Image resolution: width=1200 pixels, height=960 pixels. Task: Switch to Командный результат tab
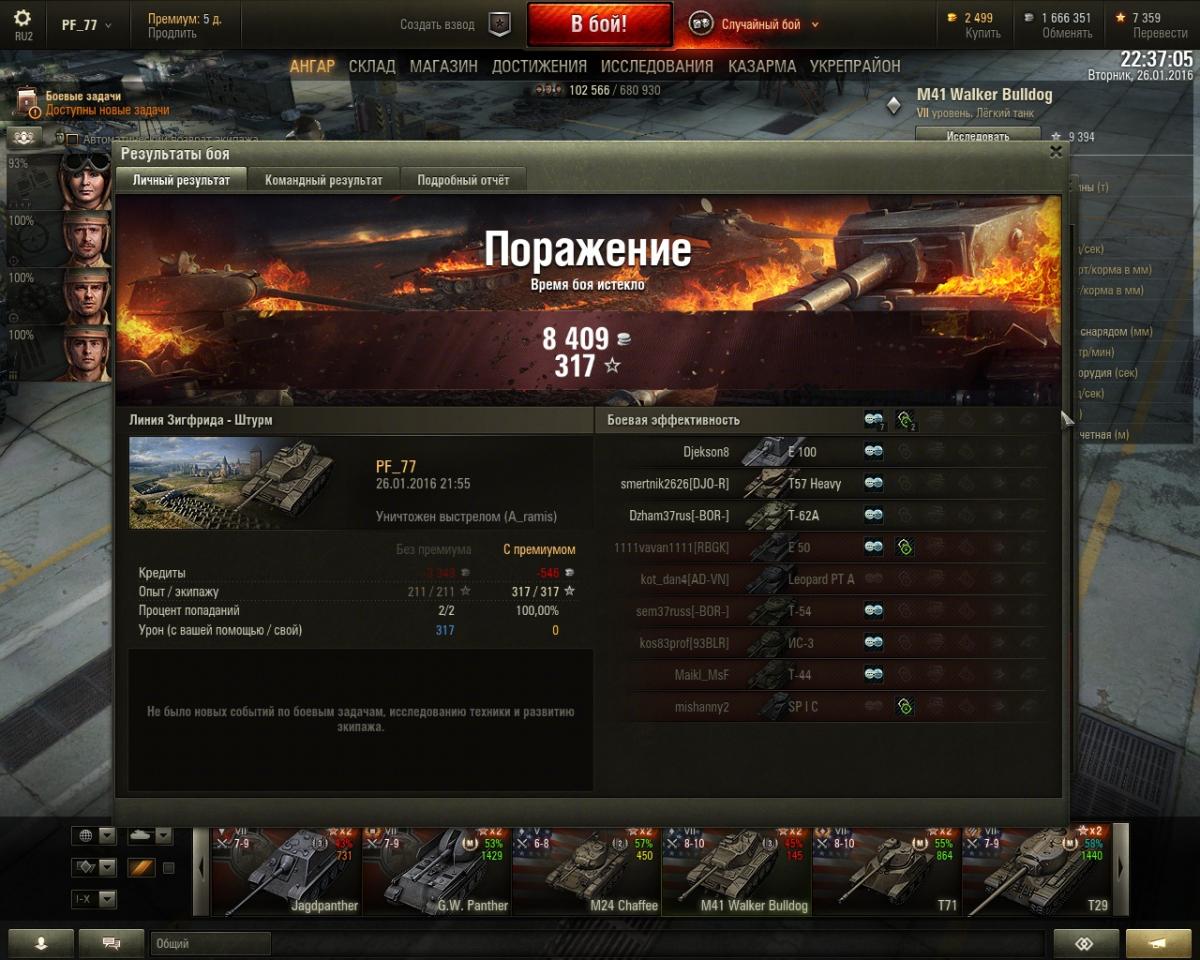pos(323,180)
